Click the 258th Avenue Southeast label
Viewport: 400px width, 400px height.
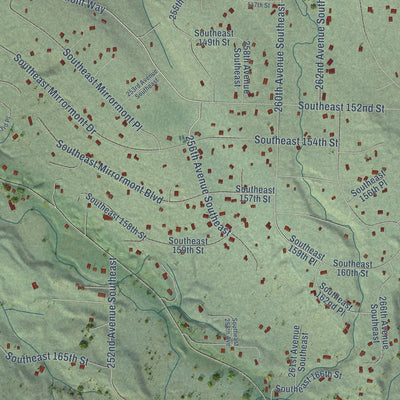point(242,67)
